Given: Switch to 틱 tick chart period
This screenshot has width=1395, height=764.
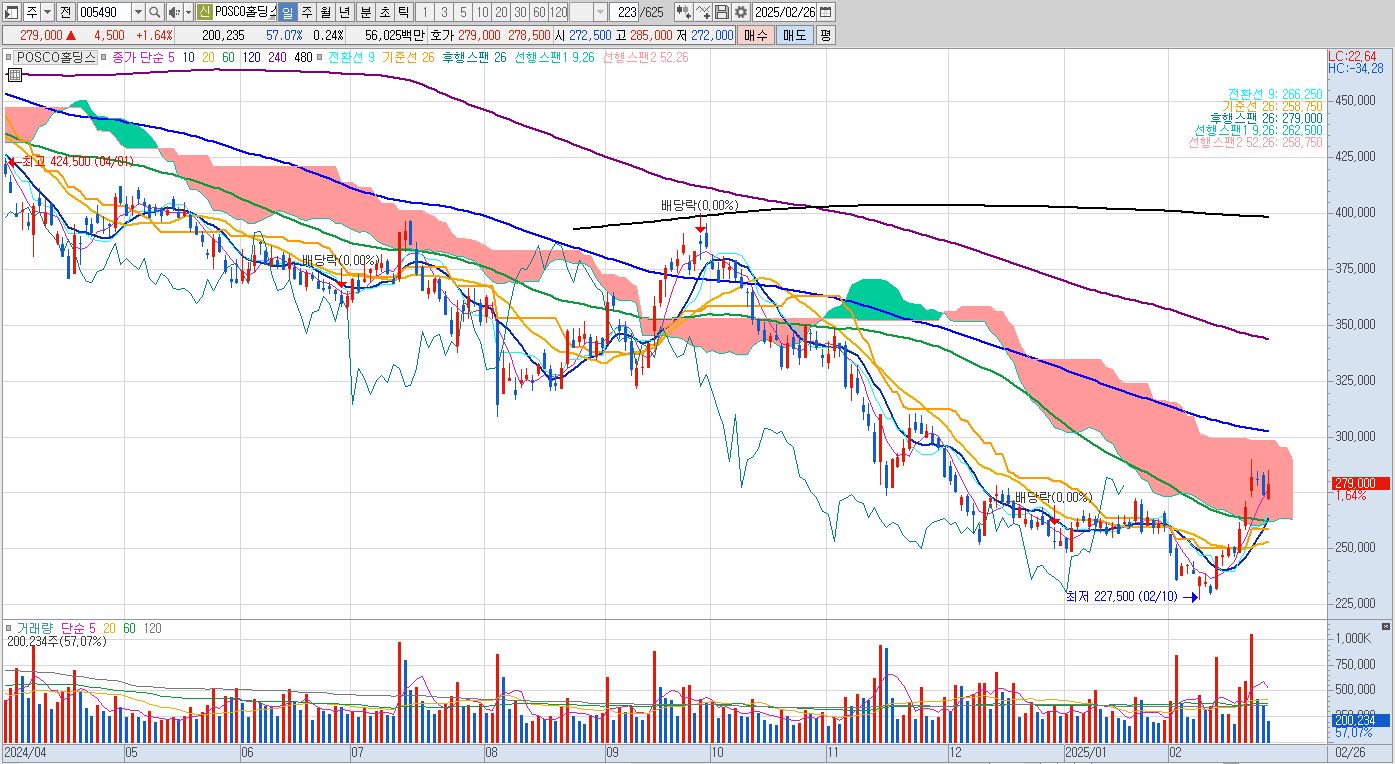Looking at the screenshot, I should [402, 12].
